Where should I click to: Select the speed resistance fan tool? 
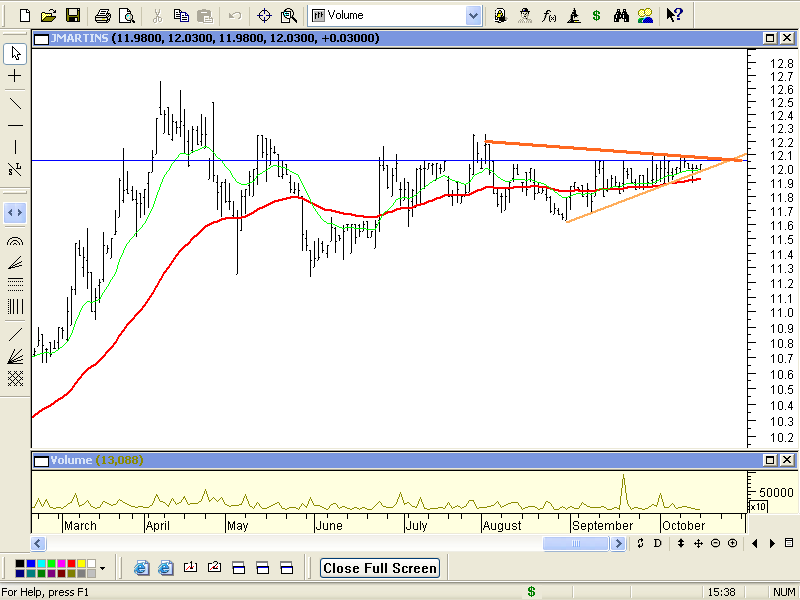tap(15, 356)
